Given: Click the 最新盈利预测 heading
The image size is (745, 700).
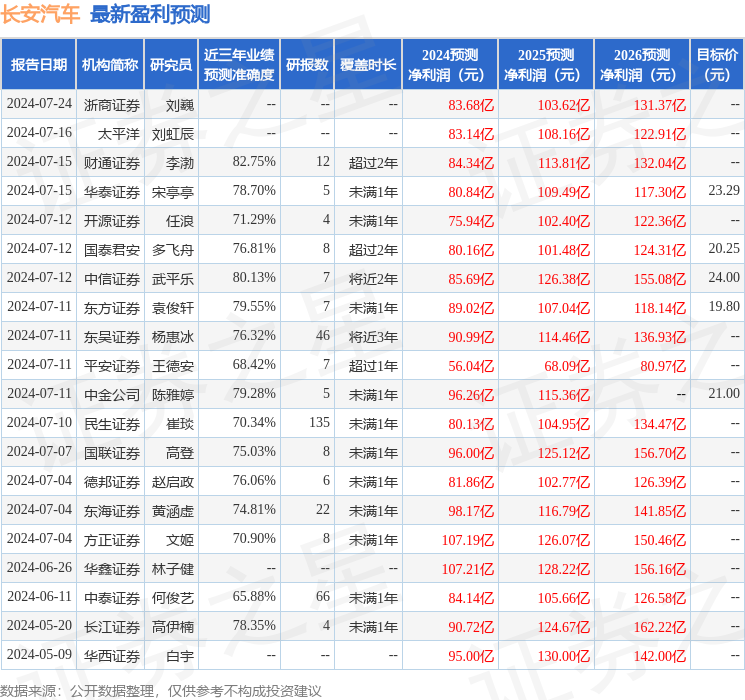Looking at the screenshot, I should [150, 14].
